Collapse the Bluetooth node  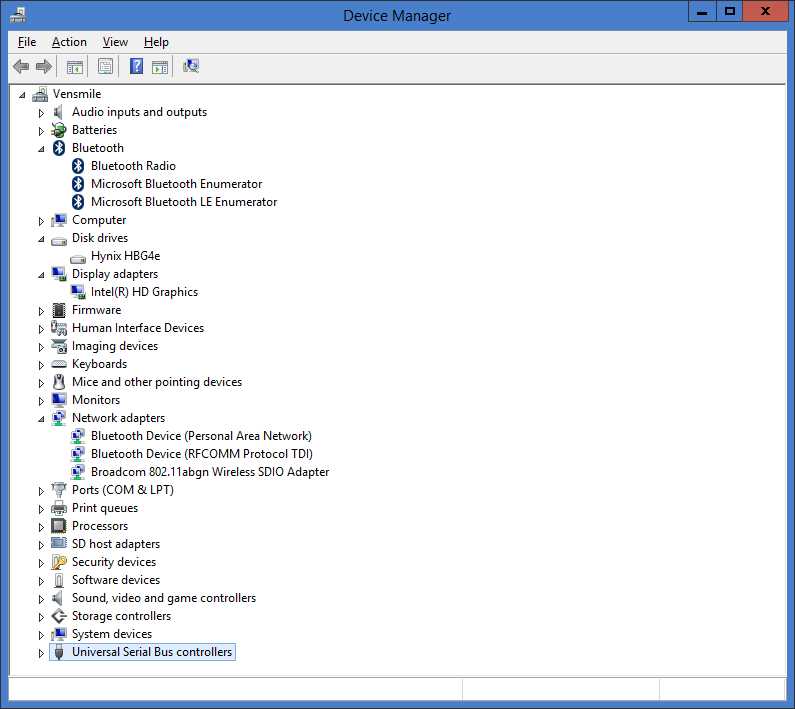[x=41, y=149]
